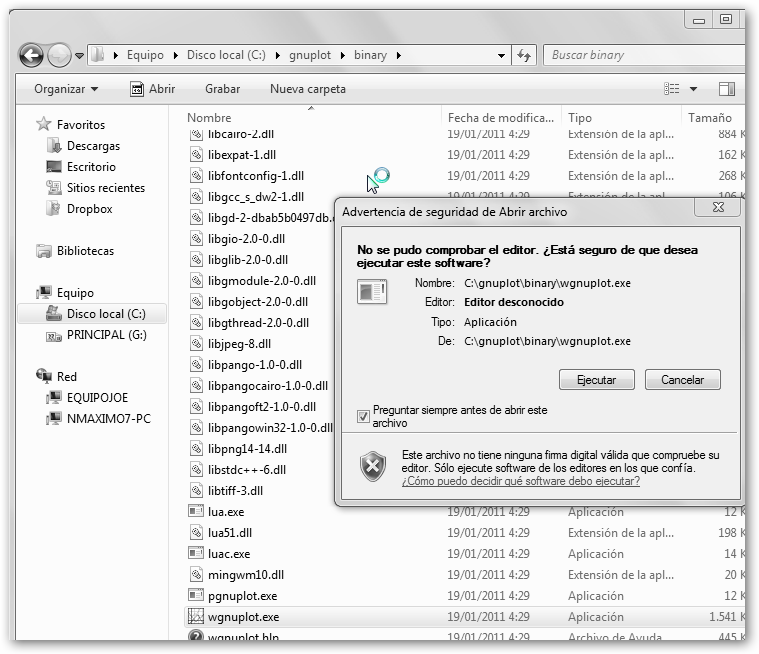Click the 'Buscar binary' search field
The image size is (759, 654).
pyautogui.click(x=640, y=56)
